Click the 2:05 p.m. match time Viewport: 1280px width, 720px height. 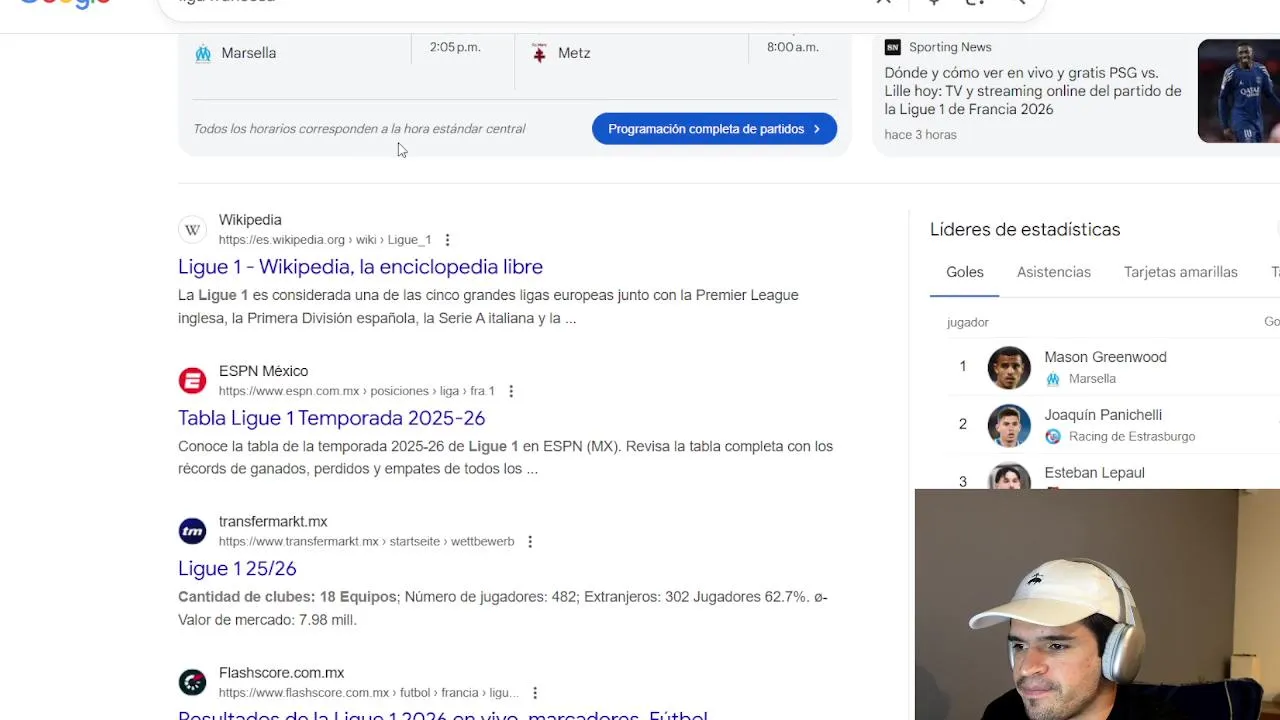point(455,47)
